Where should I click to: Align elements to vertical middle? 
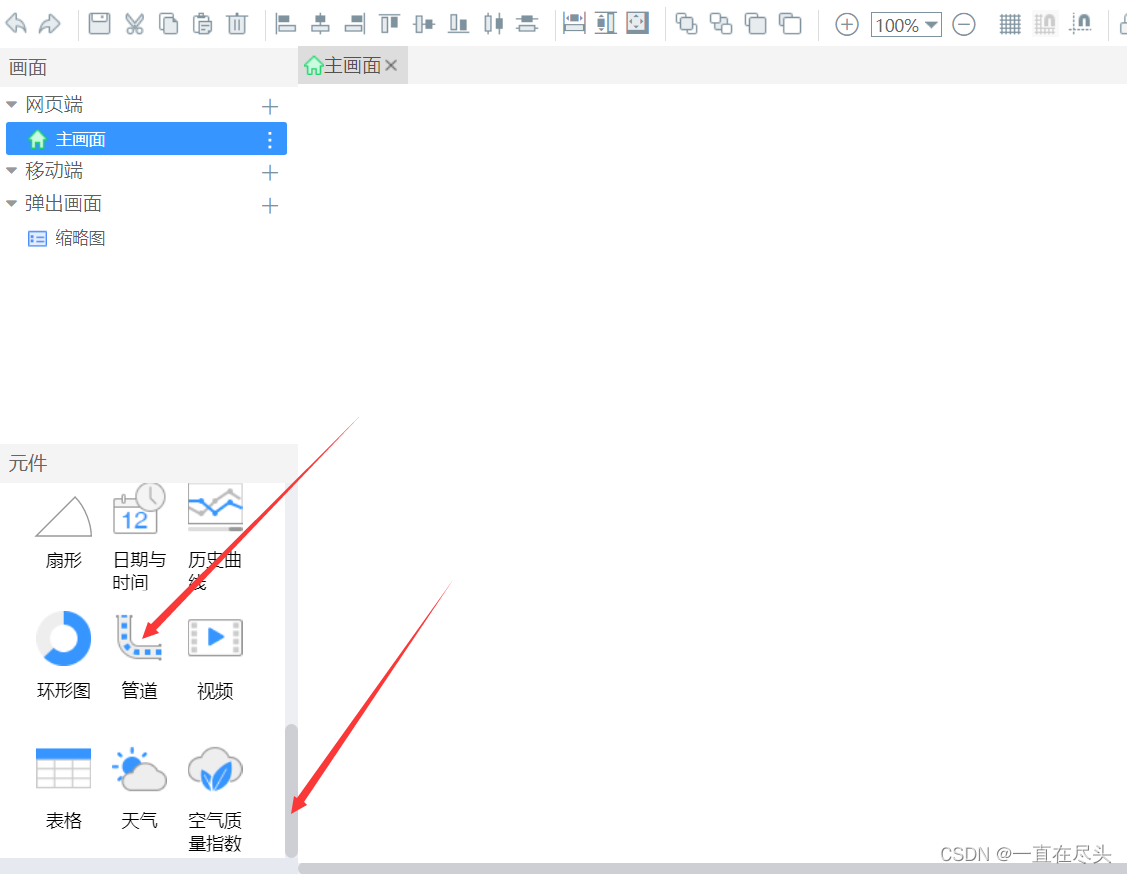424,24
